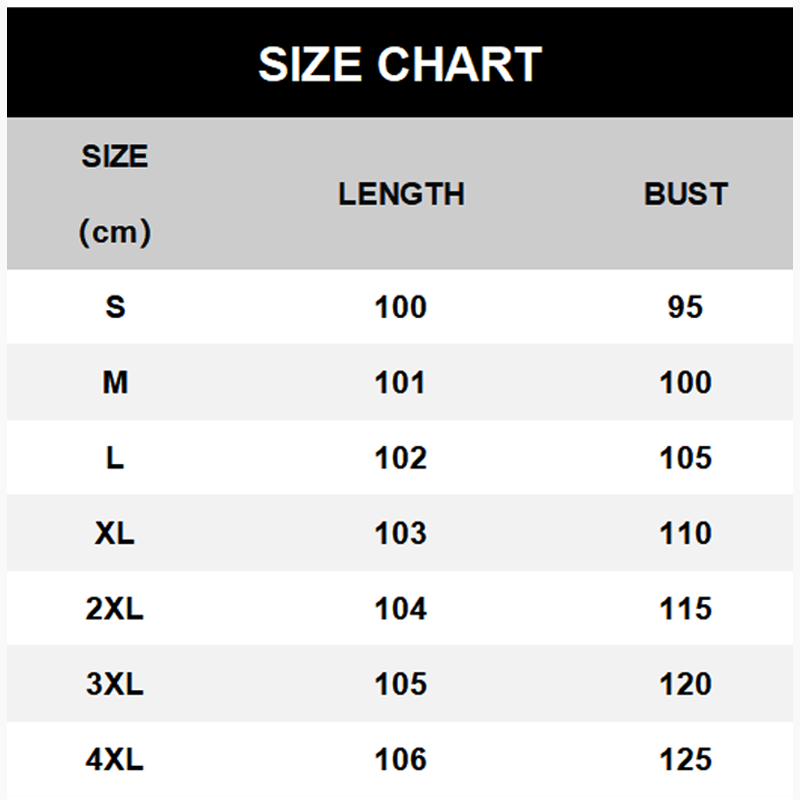
Task: Select bust value 120 for 3XL
Action: click(686, 684)
